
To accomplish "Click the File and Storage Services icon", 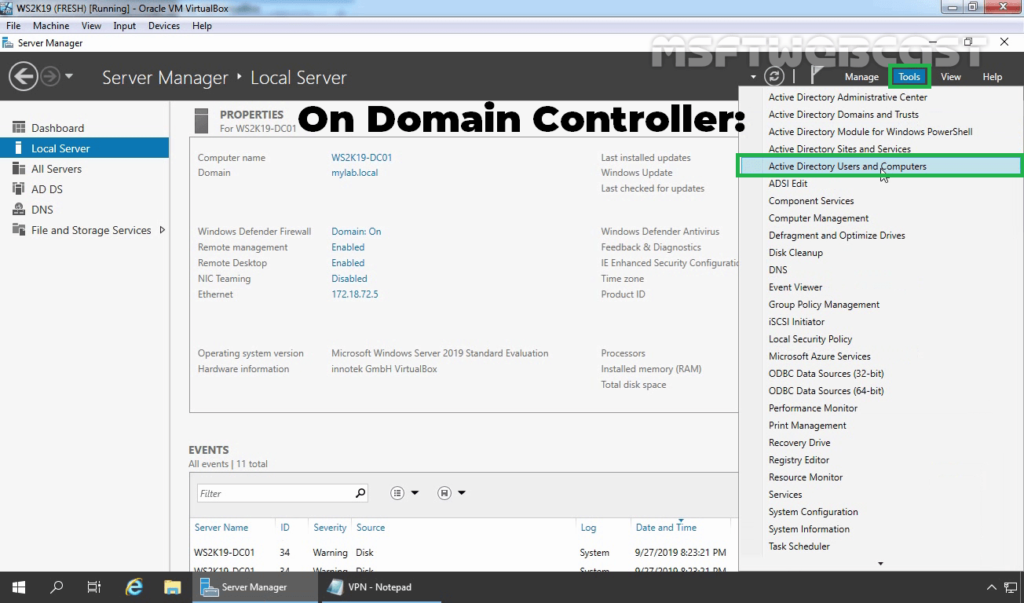I will (19, 230).
